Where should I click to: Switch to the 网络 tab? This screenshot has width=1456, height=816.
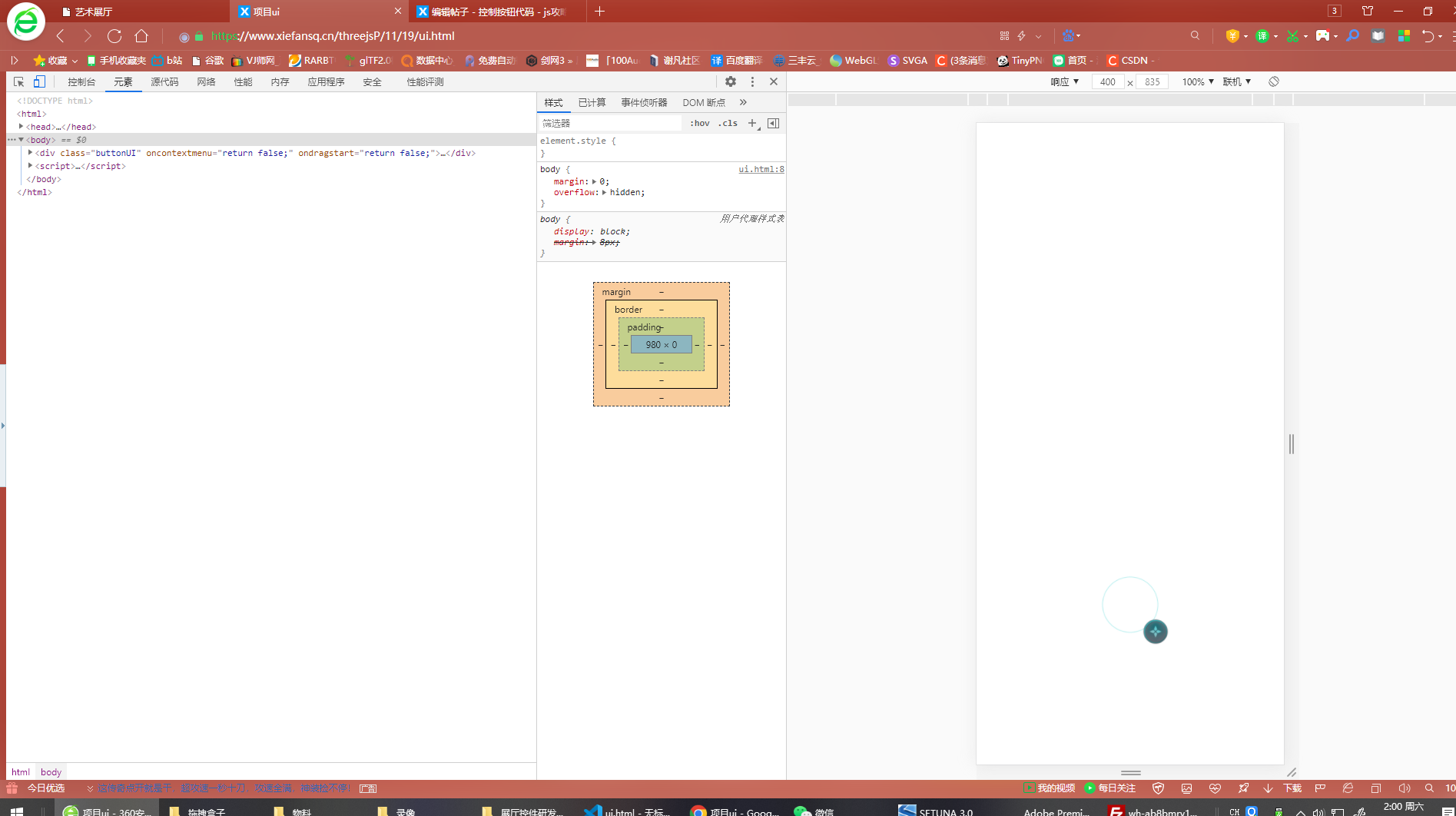(206, 82)
